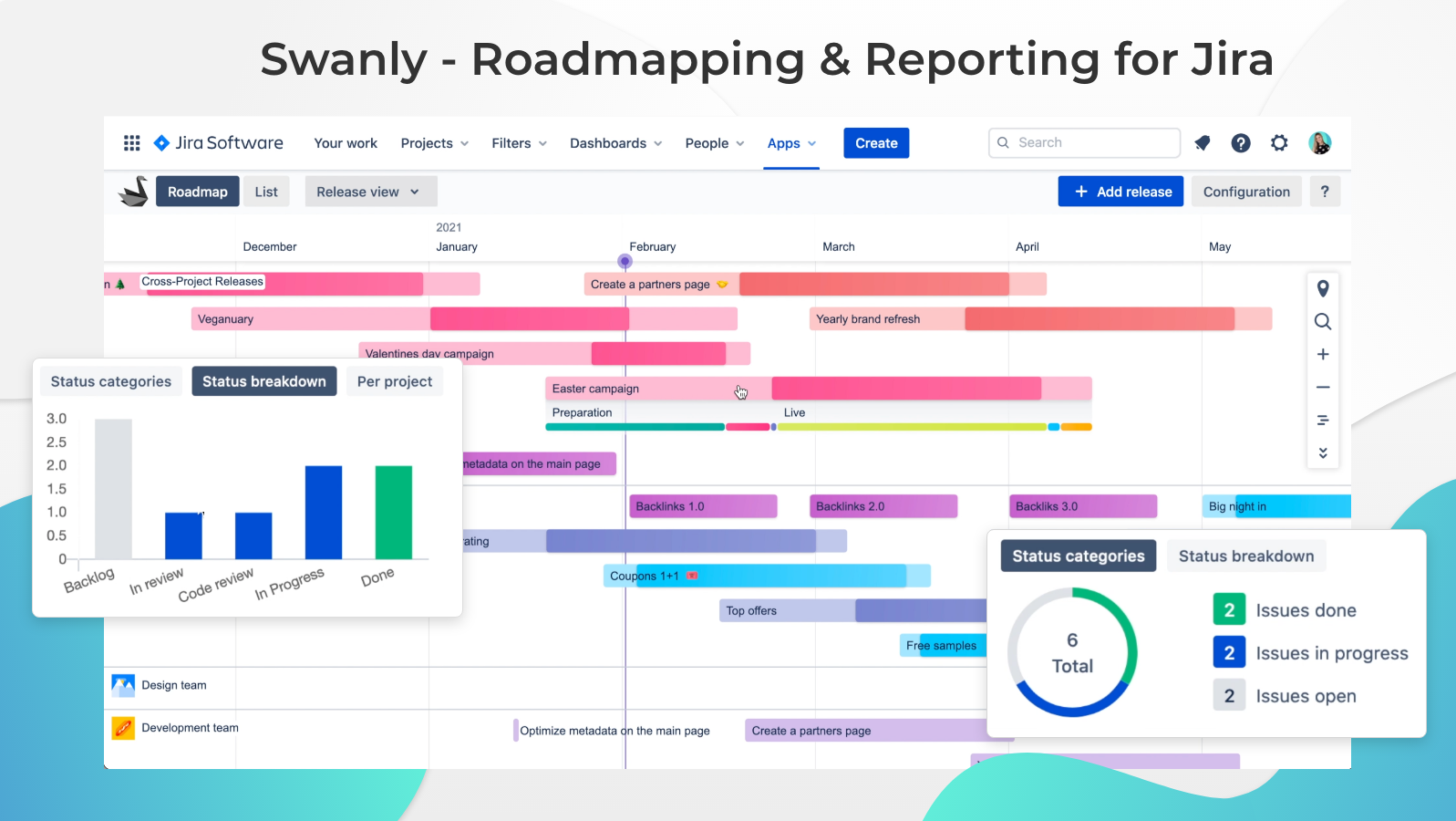Screen dimensions: 1456x821
Task: Expand the Release view dropdown
Action: pyautogui.click(x=371, y=192)
